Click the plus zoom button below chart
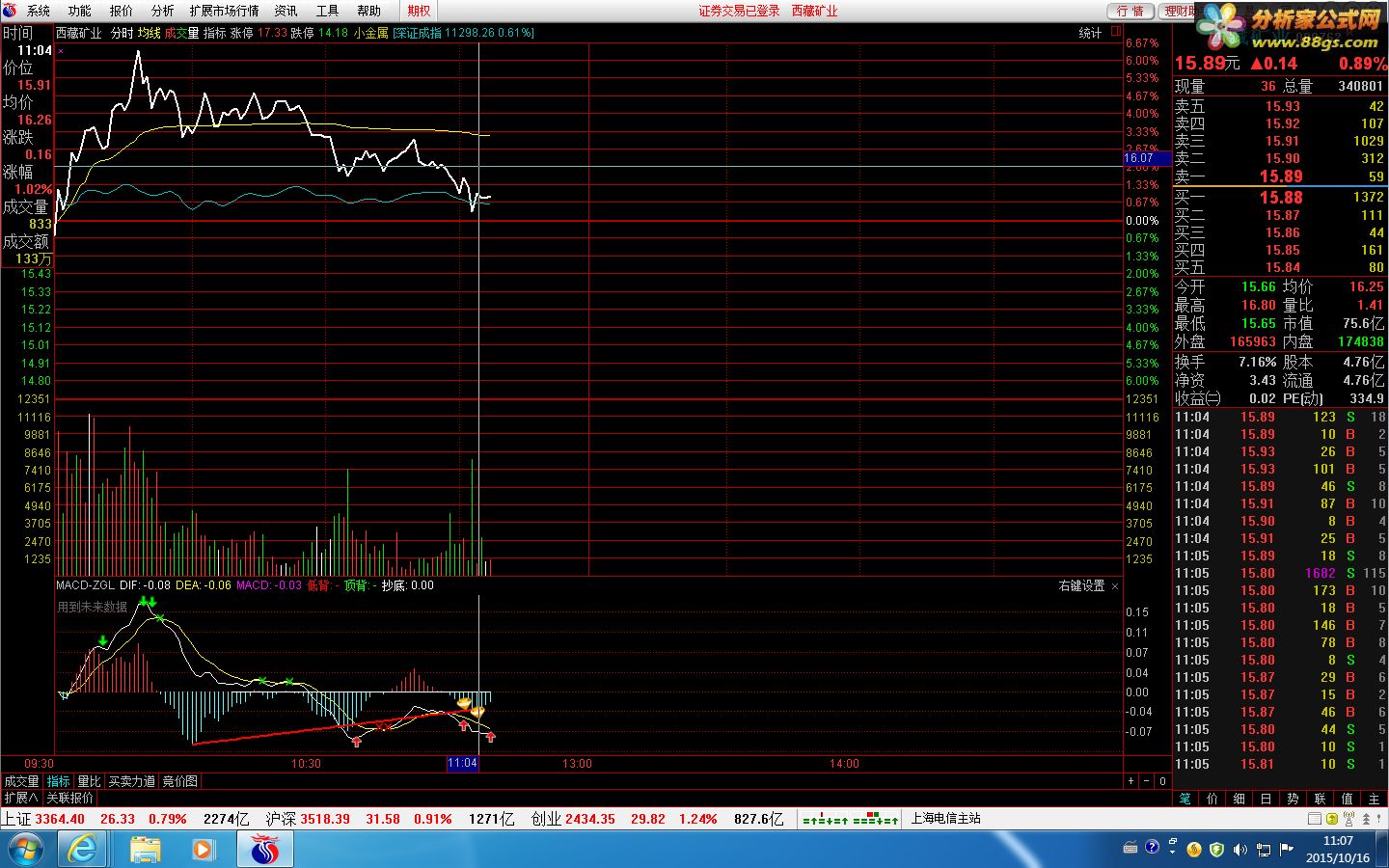1389x868 pixels. pyautogui.click(x=1130, y=781)
